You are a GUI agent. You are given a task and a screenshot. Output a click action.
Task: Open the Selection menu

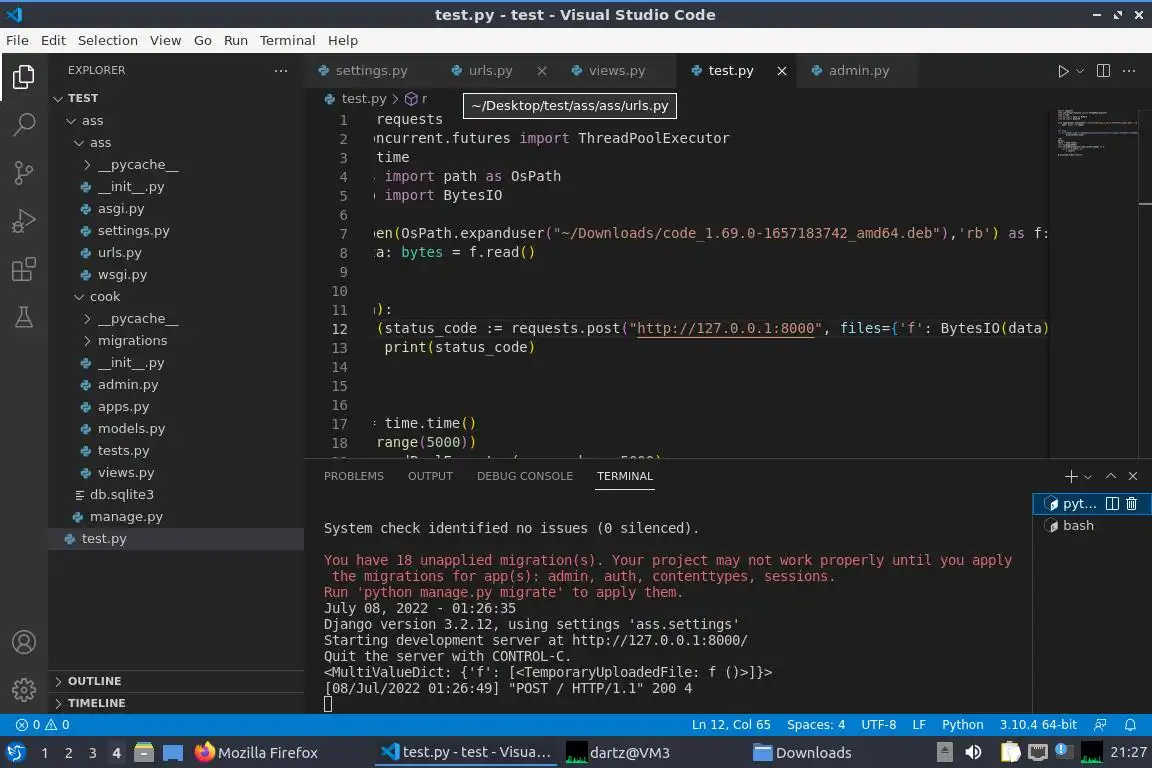pos(107,40)
